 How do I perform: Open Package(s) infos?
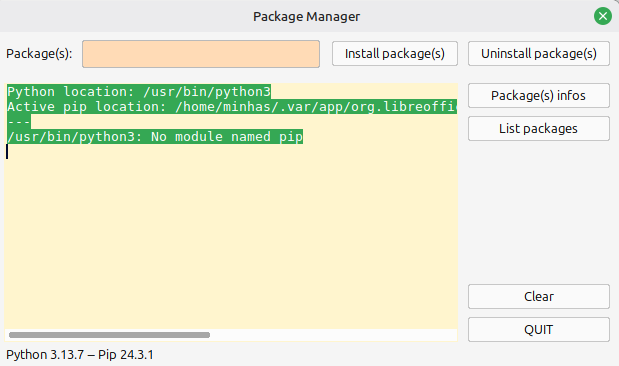click(x=539, y=96)
